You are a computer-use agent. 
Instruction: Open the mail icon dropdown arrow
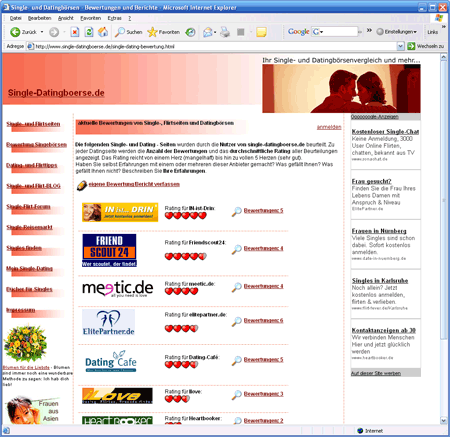(215, 32)
